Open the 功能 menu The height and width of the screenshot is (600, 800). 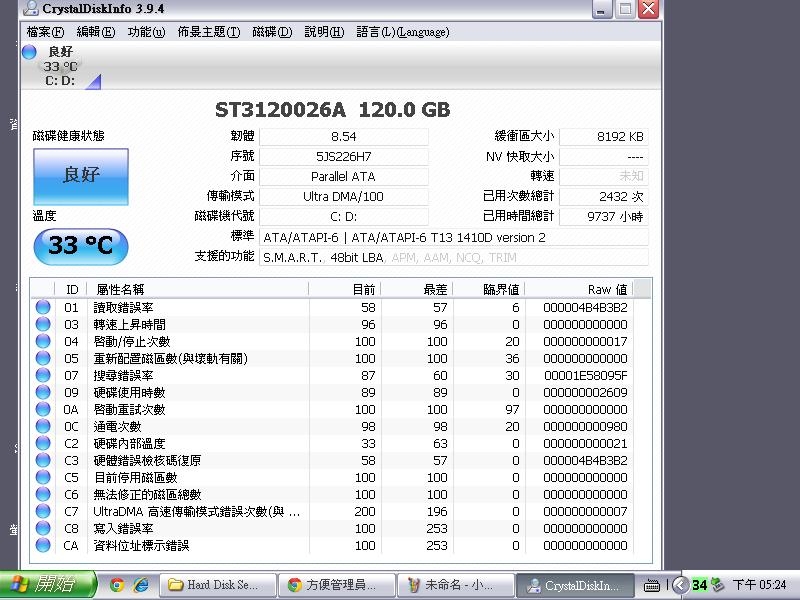click(x=146, y=32)
